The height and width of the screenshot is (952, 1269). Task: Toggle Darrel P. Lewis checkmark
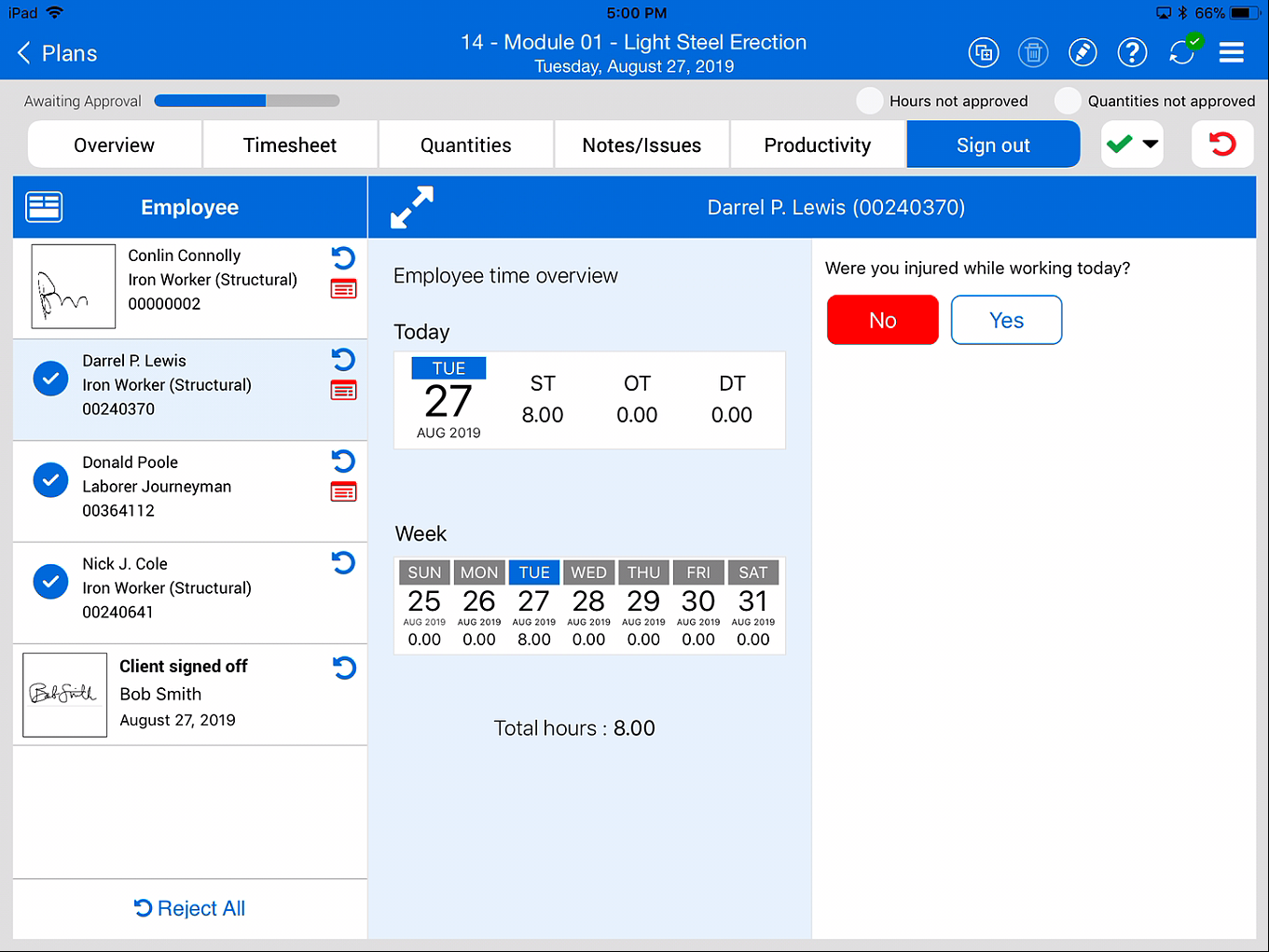click(50, 379)
